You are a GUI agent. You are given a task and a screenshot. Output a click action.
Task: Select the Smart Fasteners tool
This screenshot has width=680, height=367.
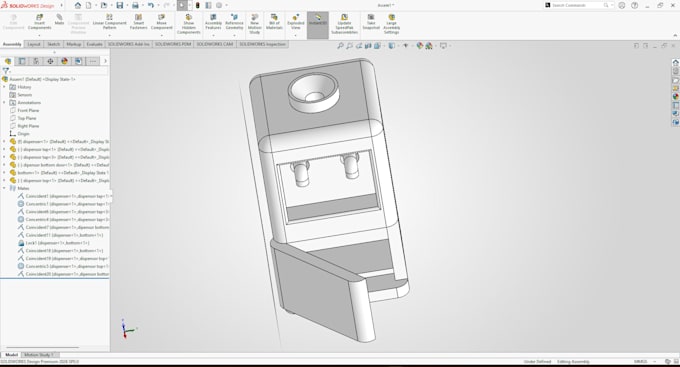pos(138,22)
